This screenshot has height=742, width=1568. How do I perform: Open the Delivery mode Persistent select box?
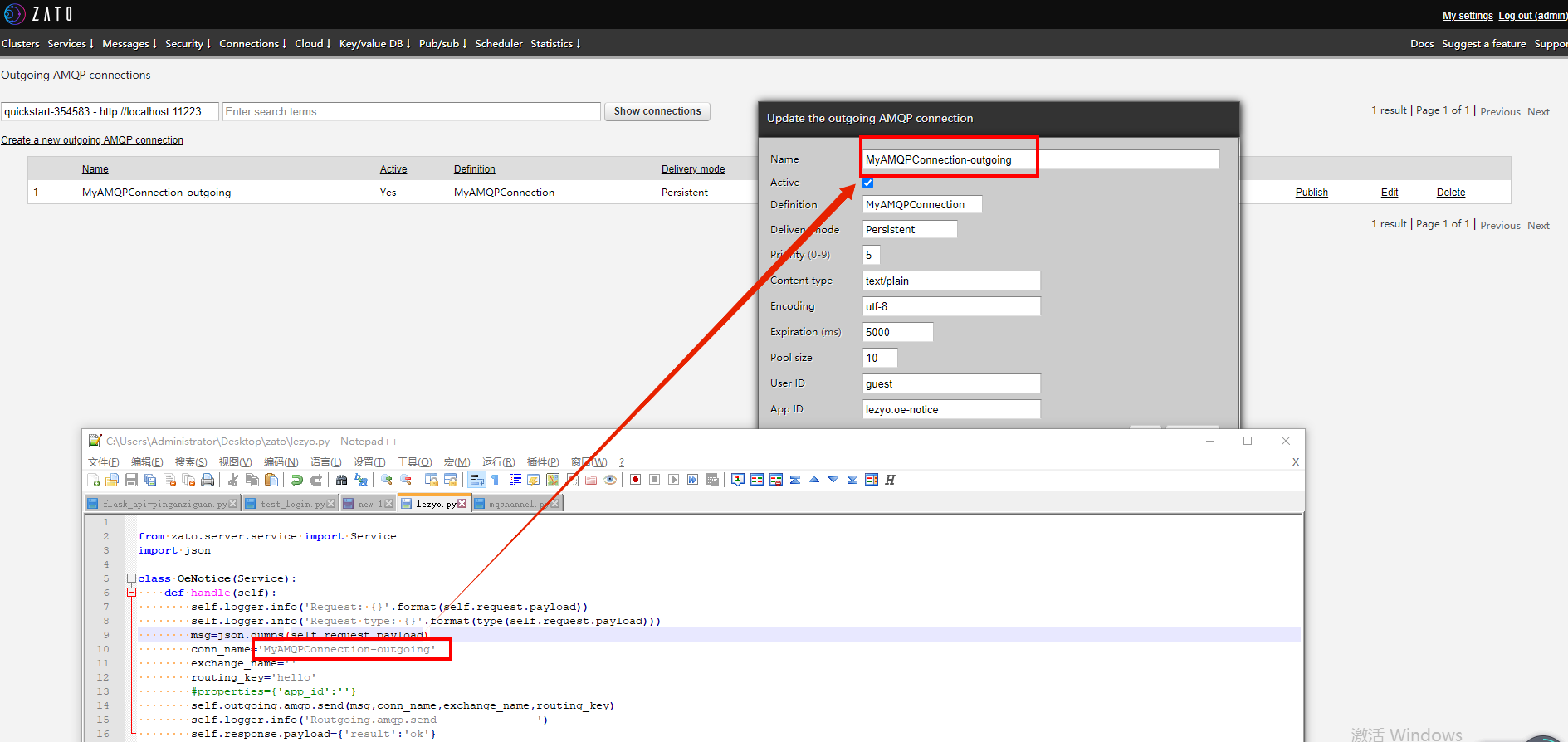tap(910, 229)
